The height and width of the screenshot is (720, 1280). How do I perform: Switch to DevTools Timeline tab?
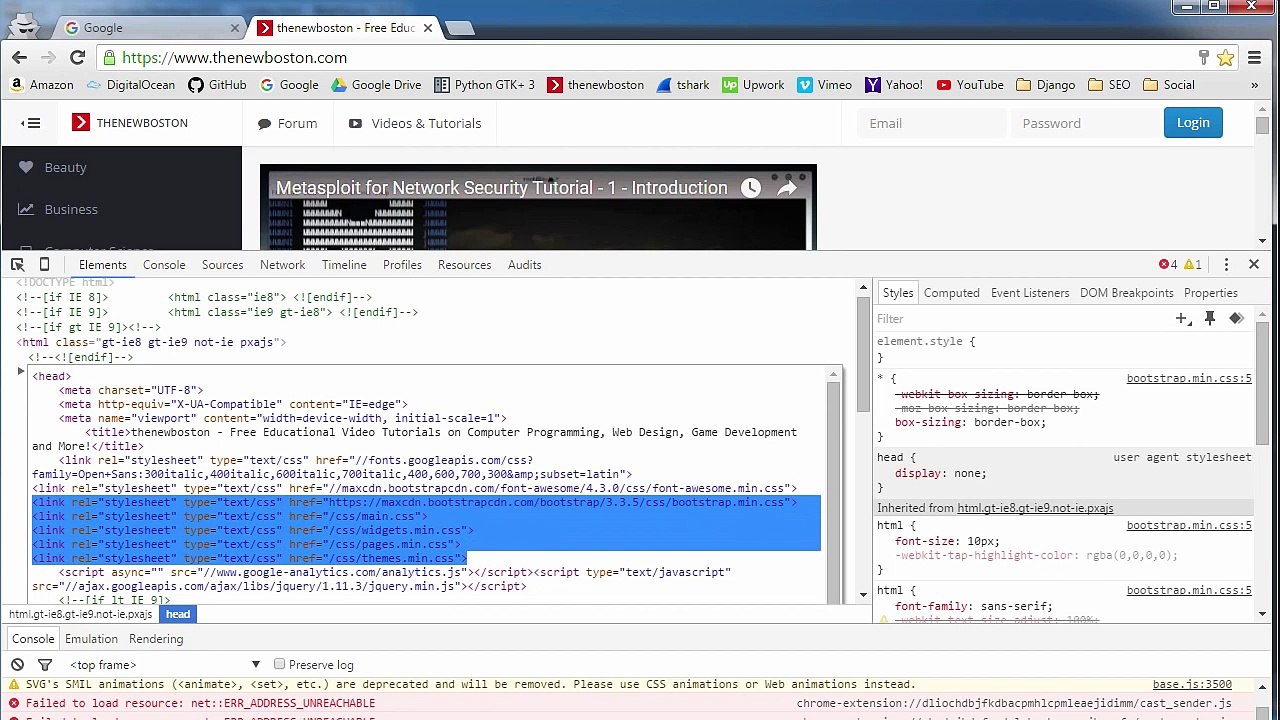344,265
